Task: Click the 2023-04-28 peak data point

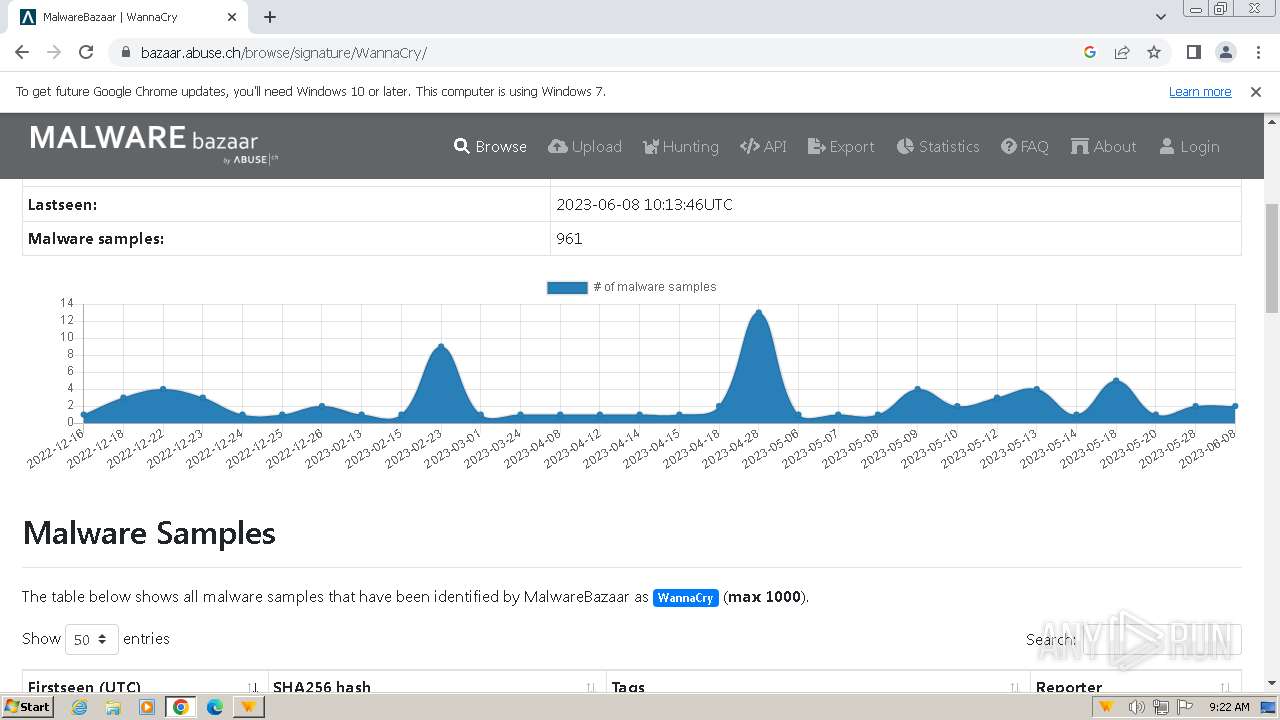Action: click(x=759, y=312)
